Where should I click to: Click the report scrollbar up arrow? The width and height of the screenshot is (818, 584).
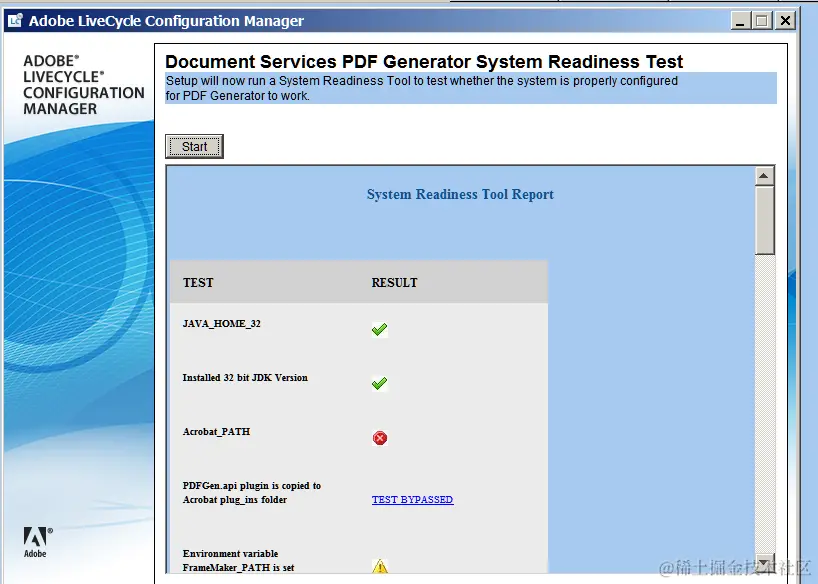tap(764, 176)
